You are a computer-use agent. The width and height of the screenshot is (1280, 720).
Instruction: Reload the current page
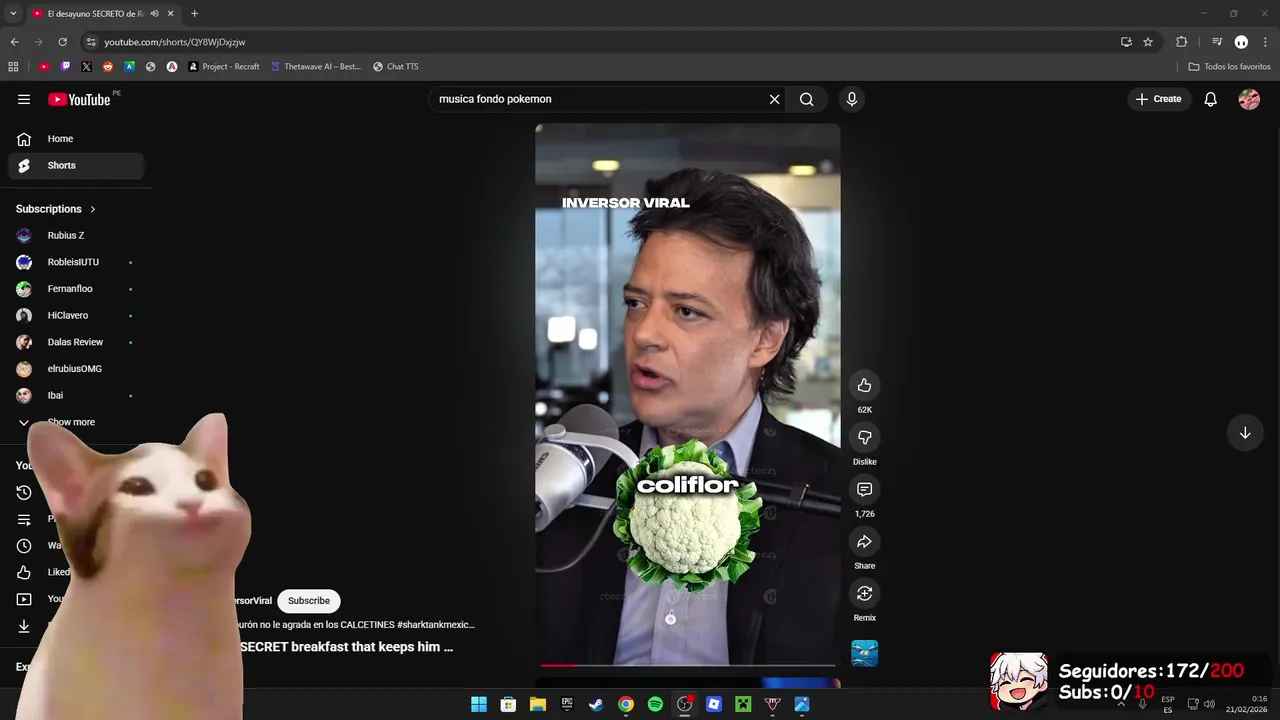click(62, 42)
